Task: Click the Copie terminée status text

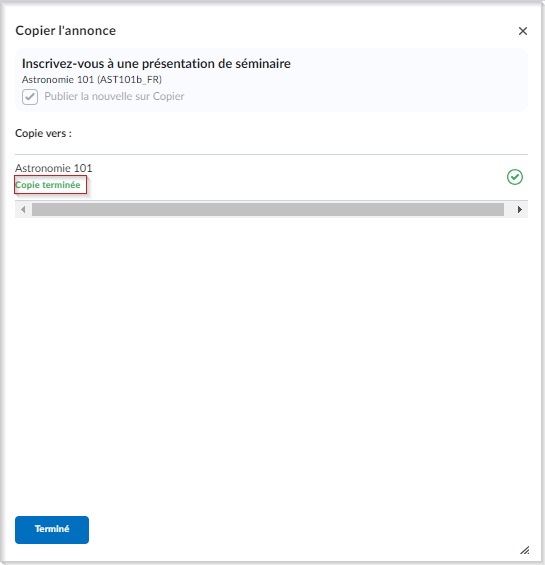Action: (48, 185)
